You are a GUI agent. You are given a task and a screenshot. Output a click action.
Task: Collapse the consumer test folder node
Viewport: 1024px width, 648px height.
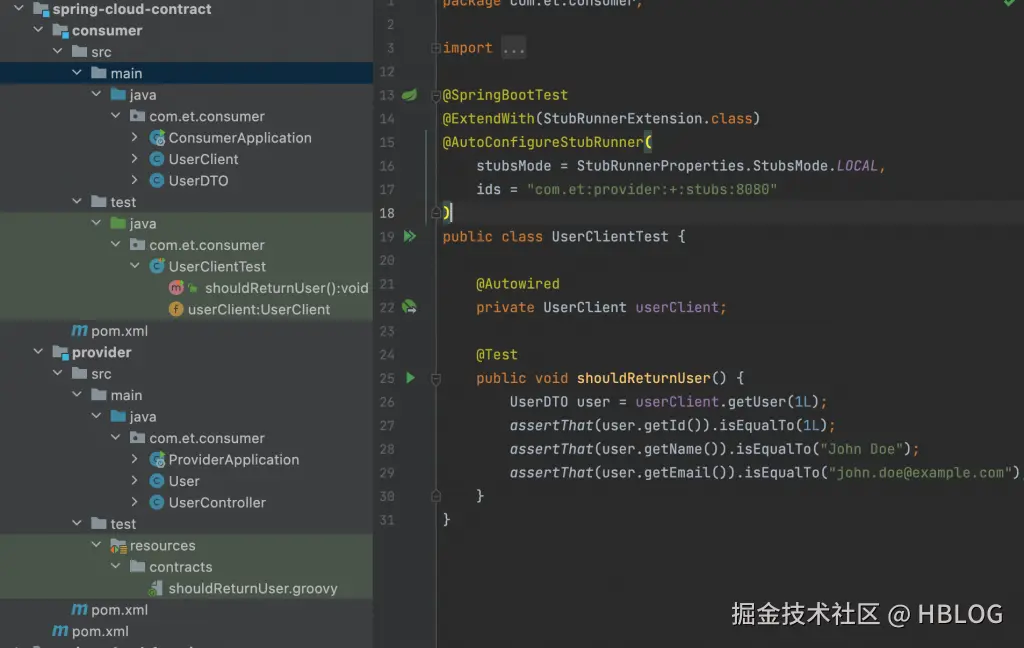(76, 201)
